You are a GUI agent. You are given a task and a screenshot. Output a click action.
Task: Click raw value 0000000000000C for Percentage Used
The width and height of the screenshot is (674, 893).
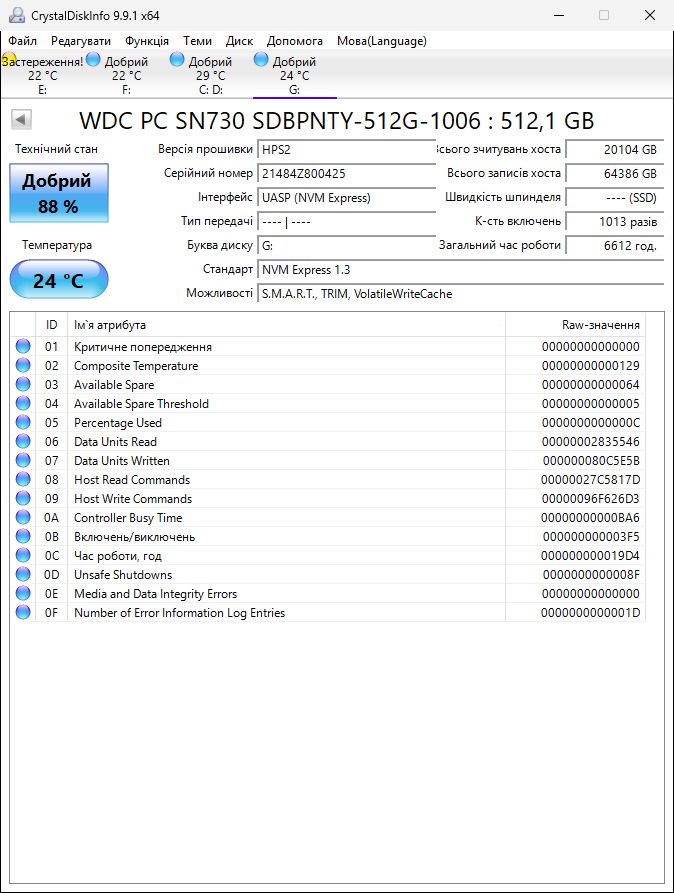point(590,423)
